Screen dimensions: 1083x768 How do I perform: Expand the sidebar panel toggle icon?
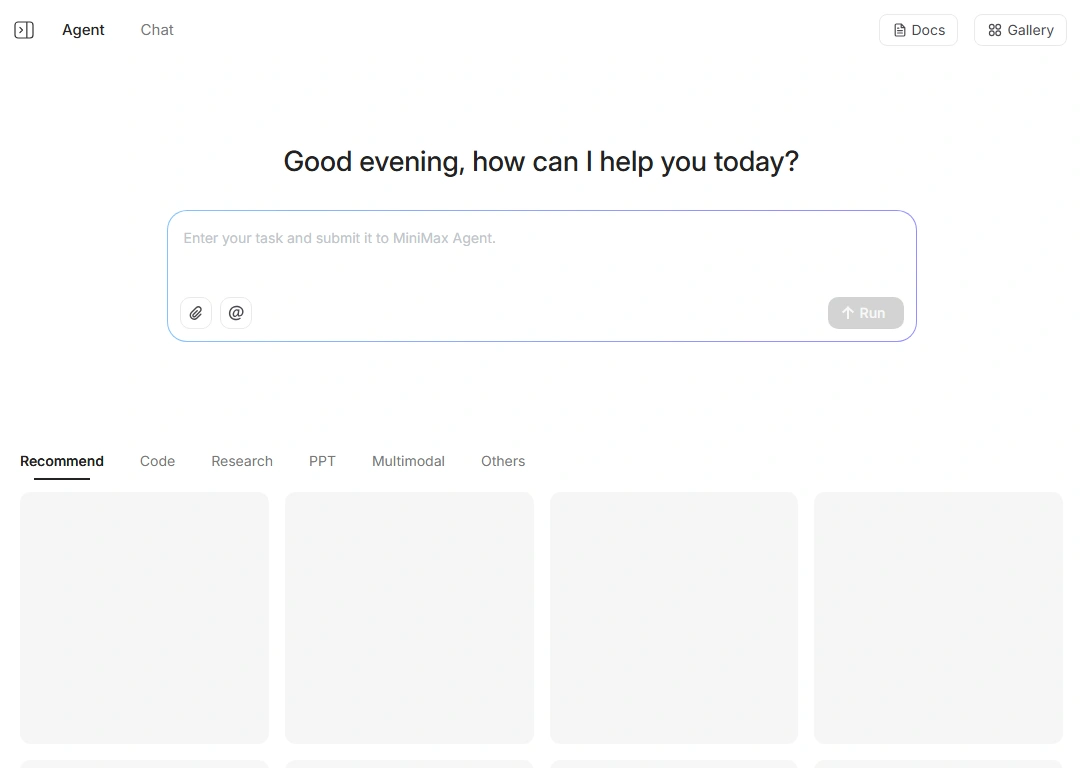click(x=24, y=30)
